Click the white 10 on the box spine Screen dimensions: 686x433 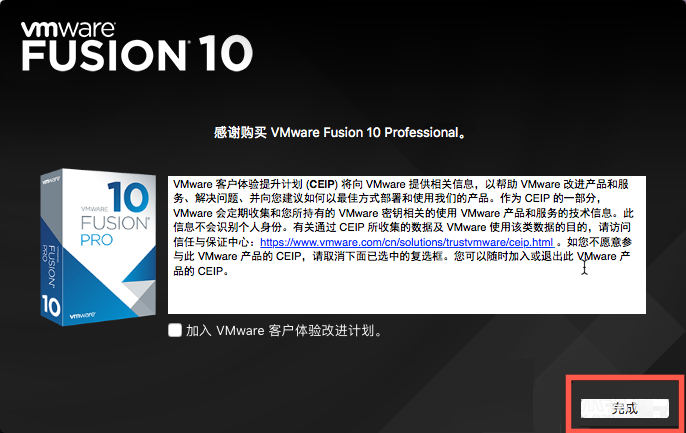tap(51, 305)
